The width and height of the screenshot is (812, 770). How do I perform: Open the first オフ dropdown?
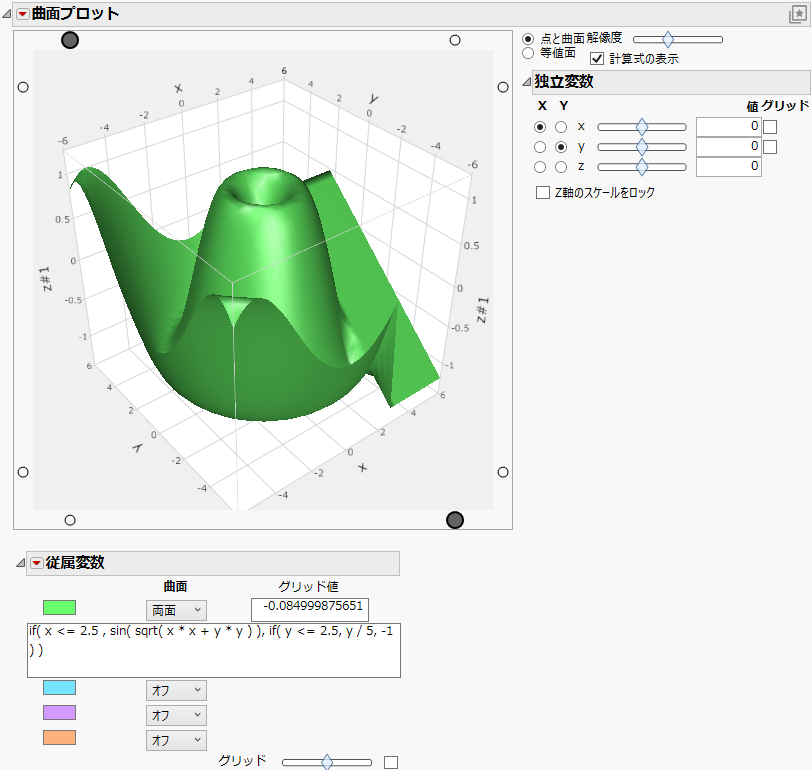point(176,689)
